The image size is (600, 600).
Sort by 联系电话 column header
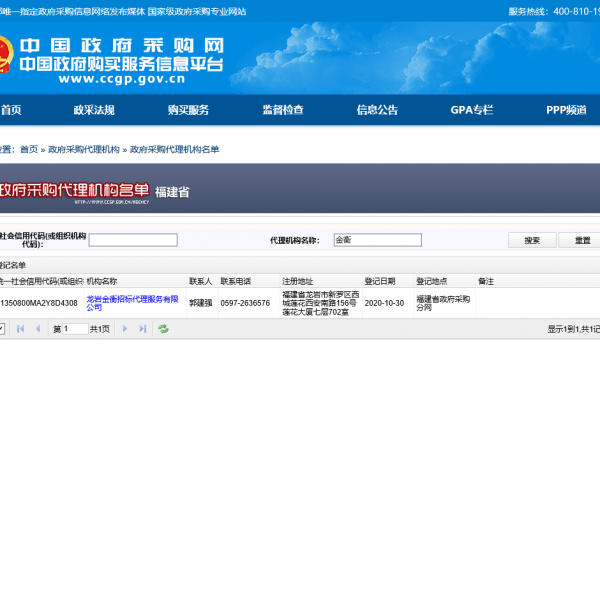click(x=249, y=281)
